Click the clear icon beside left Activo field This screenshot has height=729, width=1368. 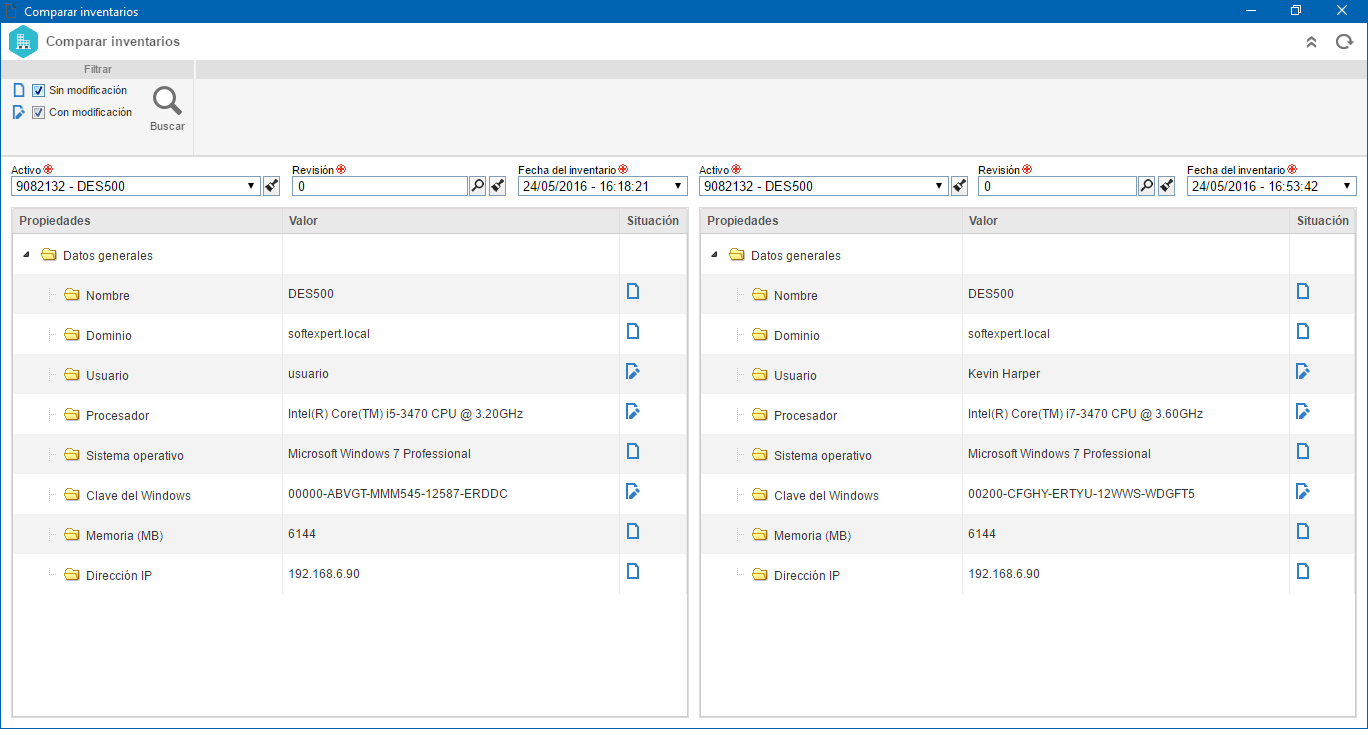[270, 186]
